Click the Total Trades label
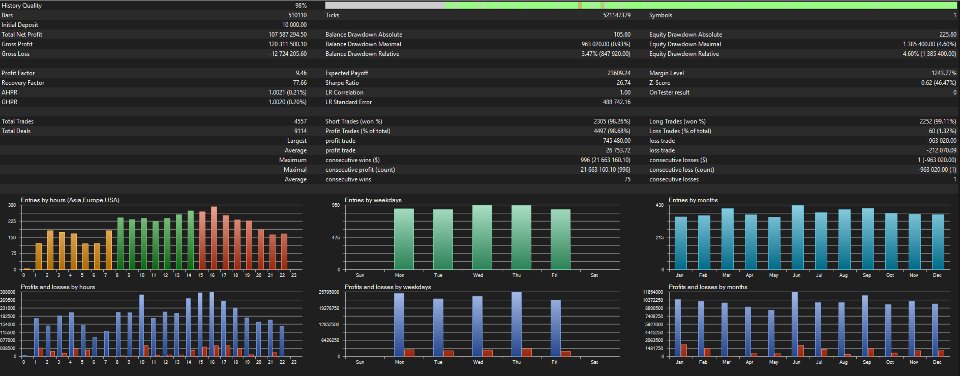The height and width of the screenshot is (376, 960). (x=18, y=121)
